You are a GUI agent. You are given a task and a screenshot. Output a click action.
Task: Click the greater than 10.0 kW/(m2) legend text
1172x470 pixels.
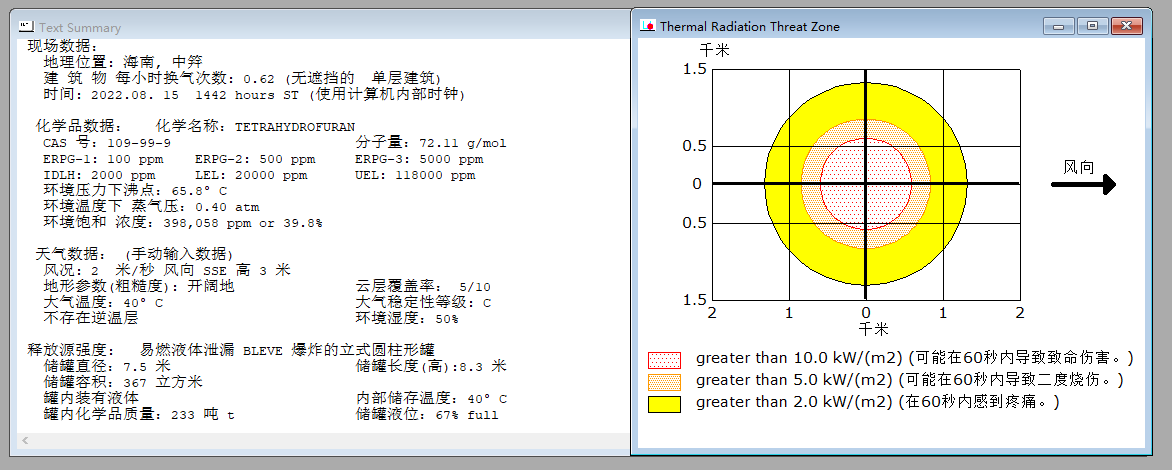915,358
